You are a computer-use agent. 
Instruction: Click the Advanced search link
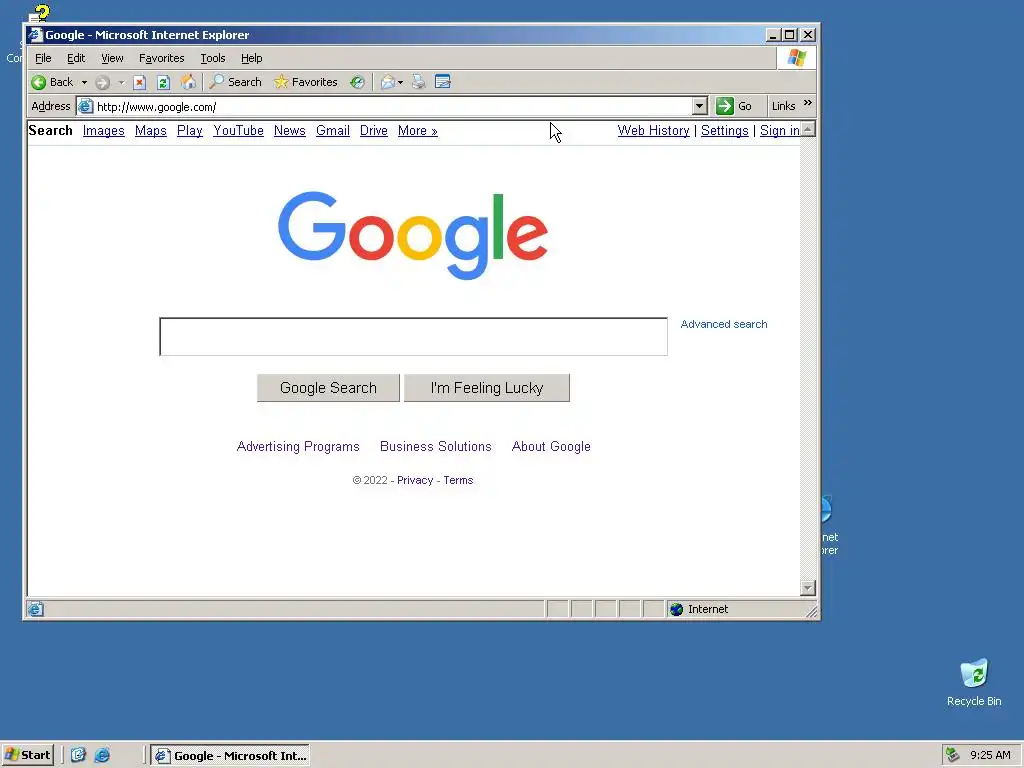724,324
